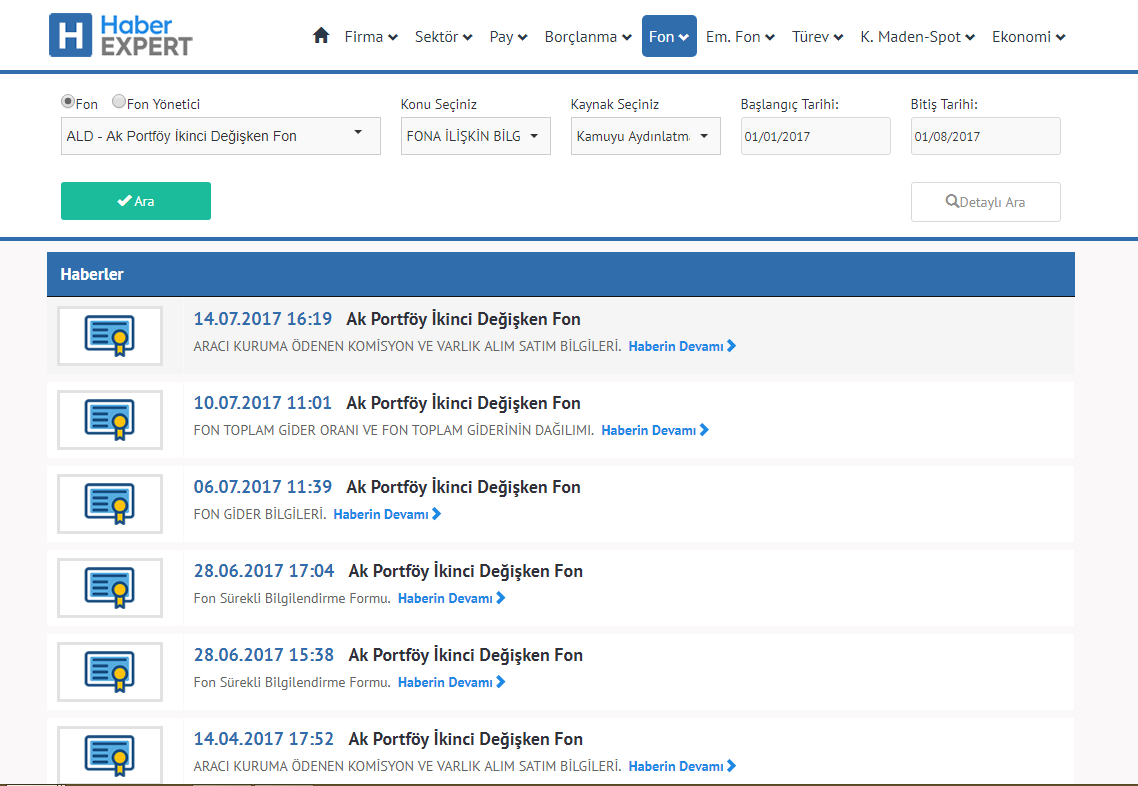1138x786 pixels.
Task: Click the Haber Expert logo
Action: click(x=120, y=36)
